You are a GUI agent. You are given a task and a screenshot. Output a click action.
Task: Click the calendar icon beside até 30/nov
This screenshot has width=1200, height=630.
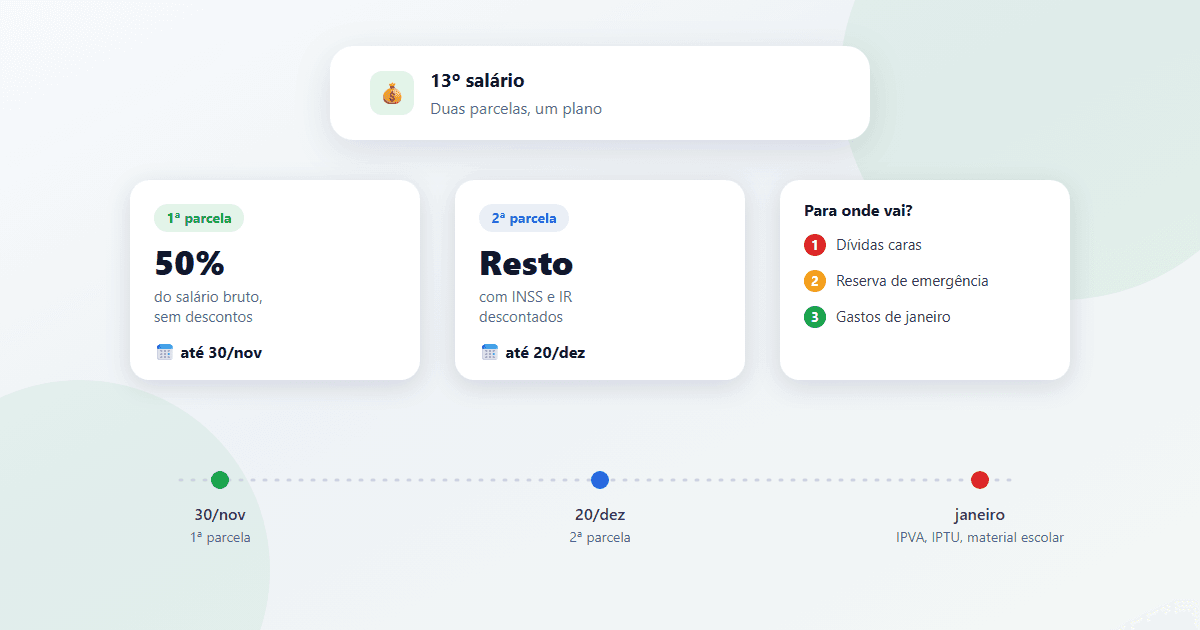click(165, 352)
